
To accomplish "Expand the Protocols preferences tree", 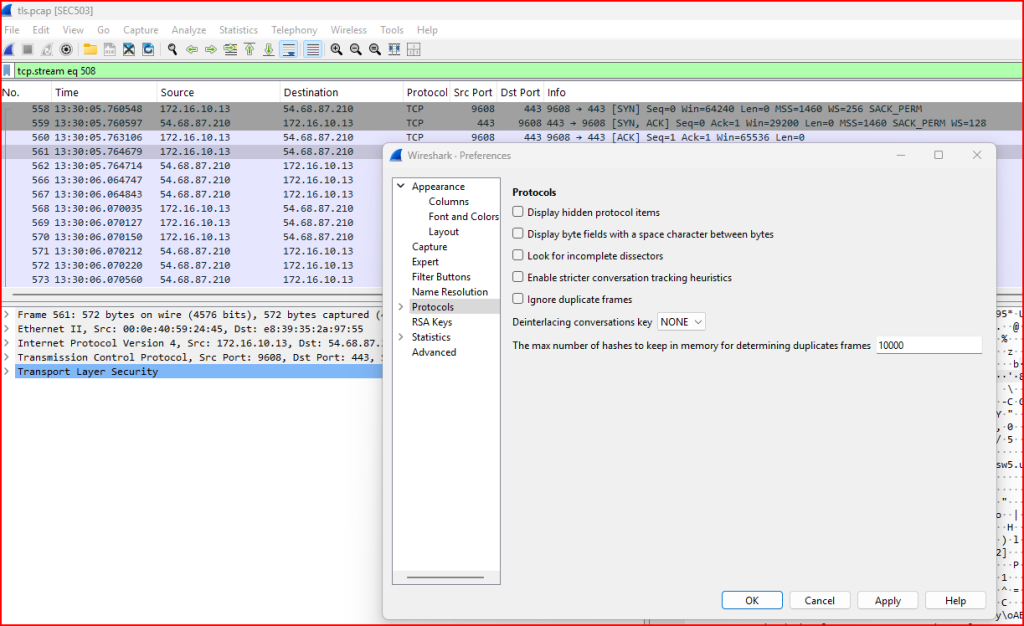I will click(x=401, y=307).
